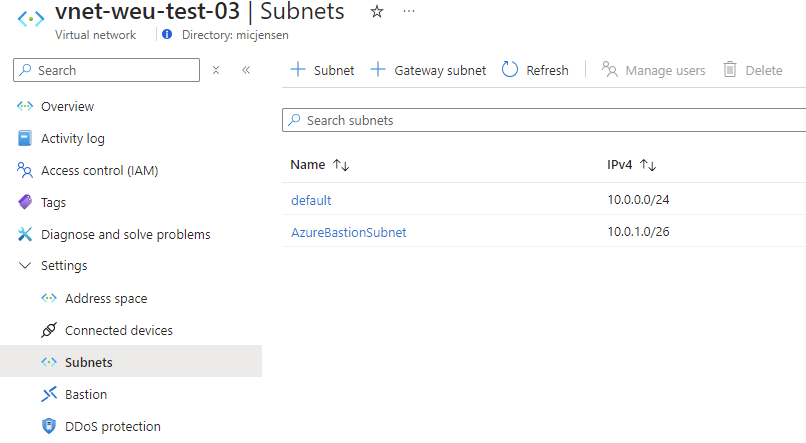Screen dimensions: 806x443
Task: Collapse the sidebar using double chevron
Action: pyautogui.click(x=246, y=70)
